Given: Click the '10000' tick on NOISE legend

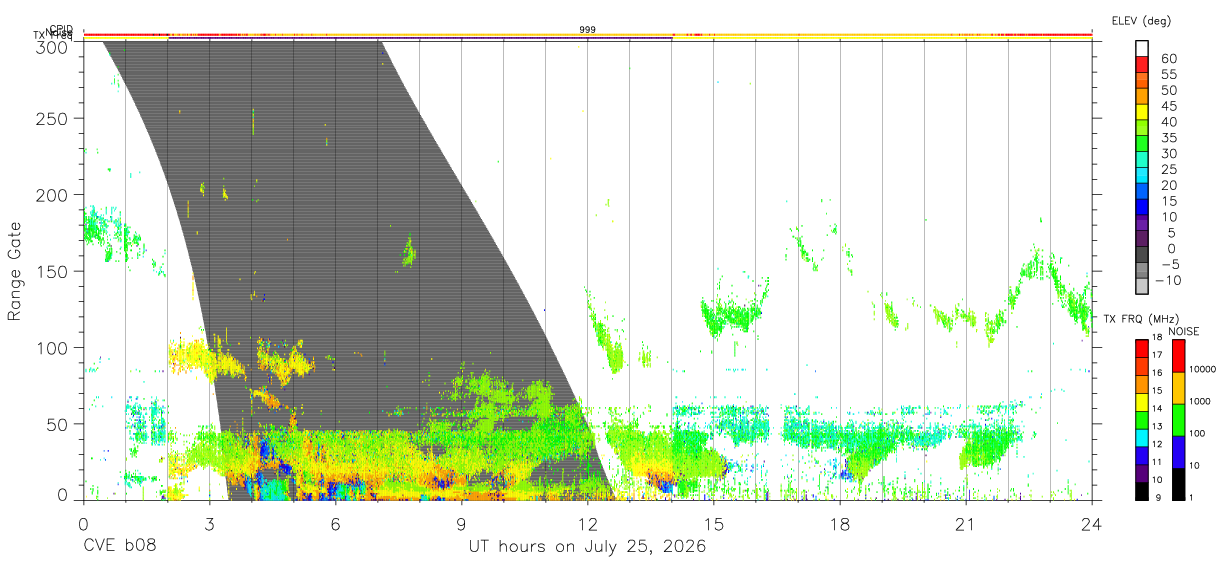Looking at the screenshot, I should pos(1201,370).
